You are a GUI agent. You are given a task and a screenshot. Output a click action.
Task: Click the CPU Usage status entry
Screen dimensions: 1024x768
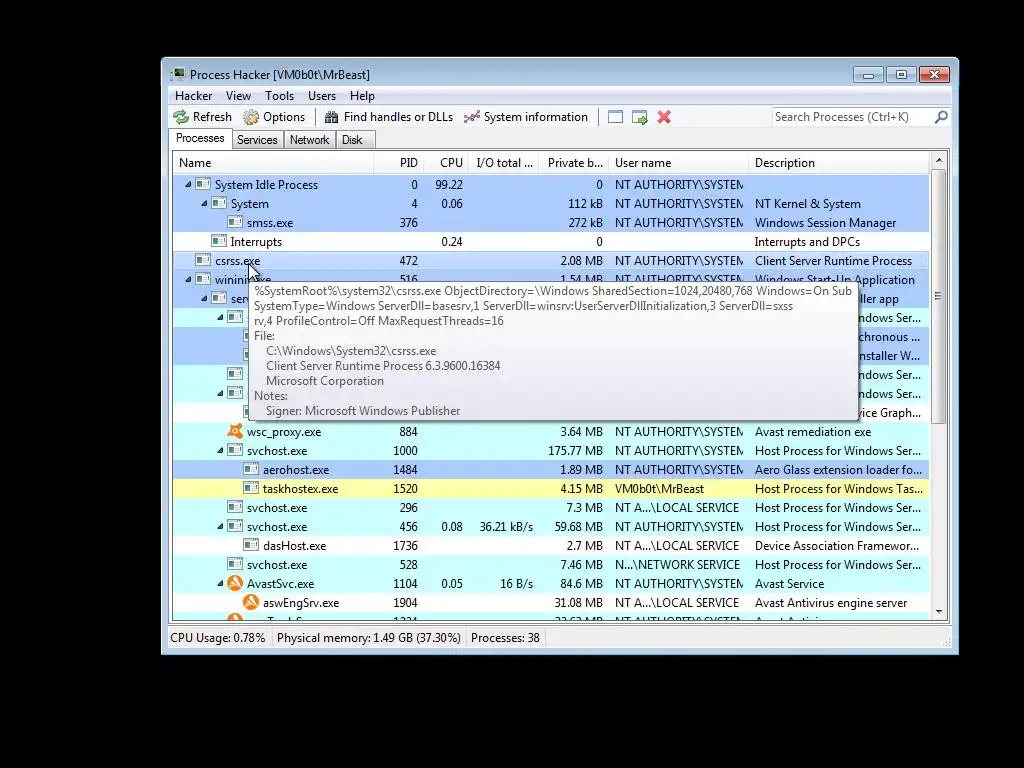pos(217,638)
